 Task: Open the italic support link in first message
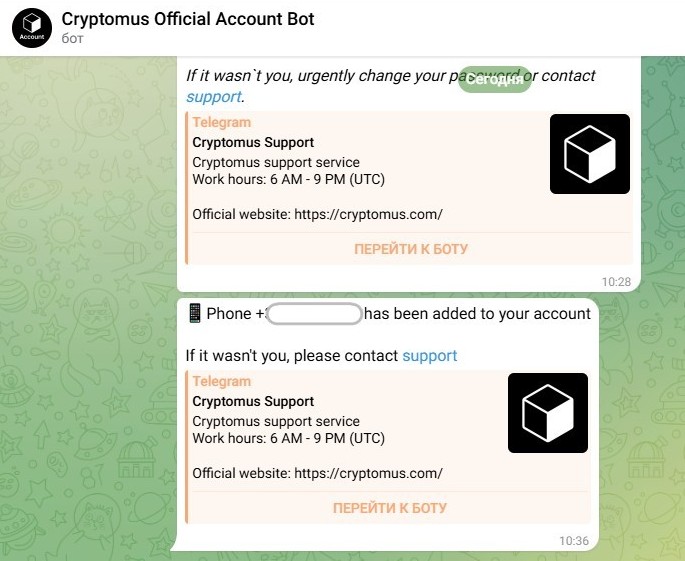point(214,97)
